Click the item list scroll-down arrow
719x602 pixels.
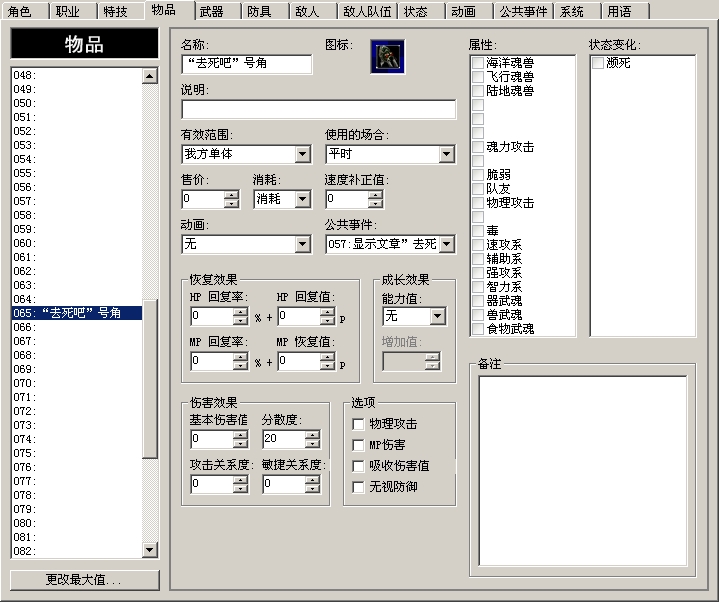pos(149,549)
